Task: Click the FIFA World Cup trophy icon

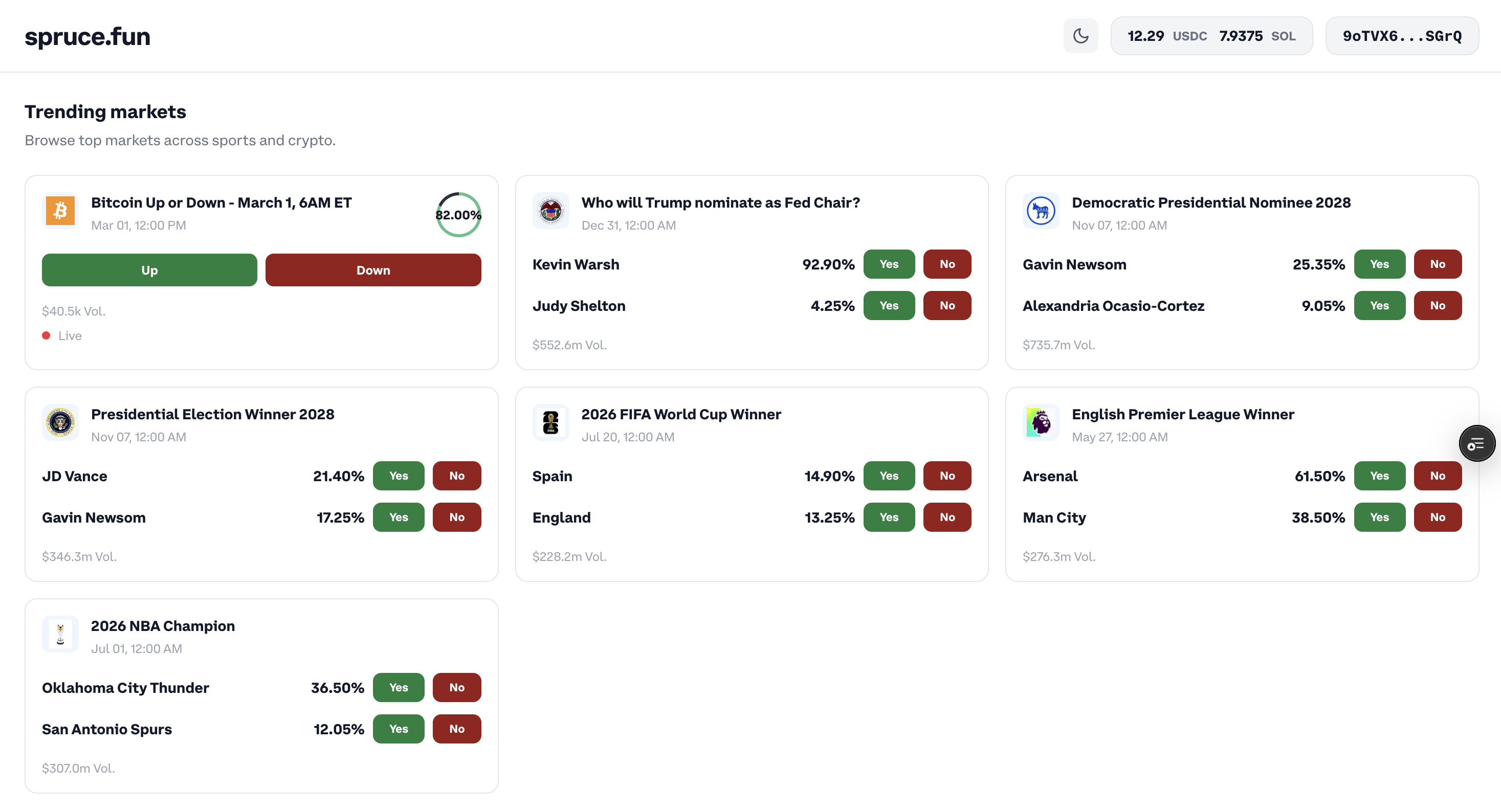Action: (x=550, y=422)
